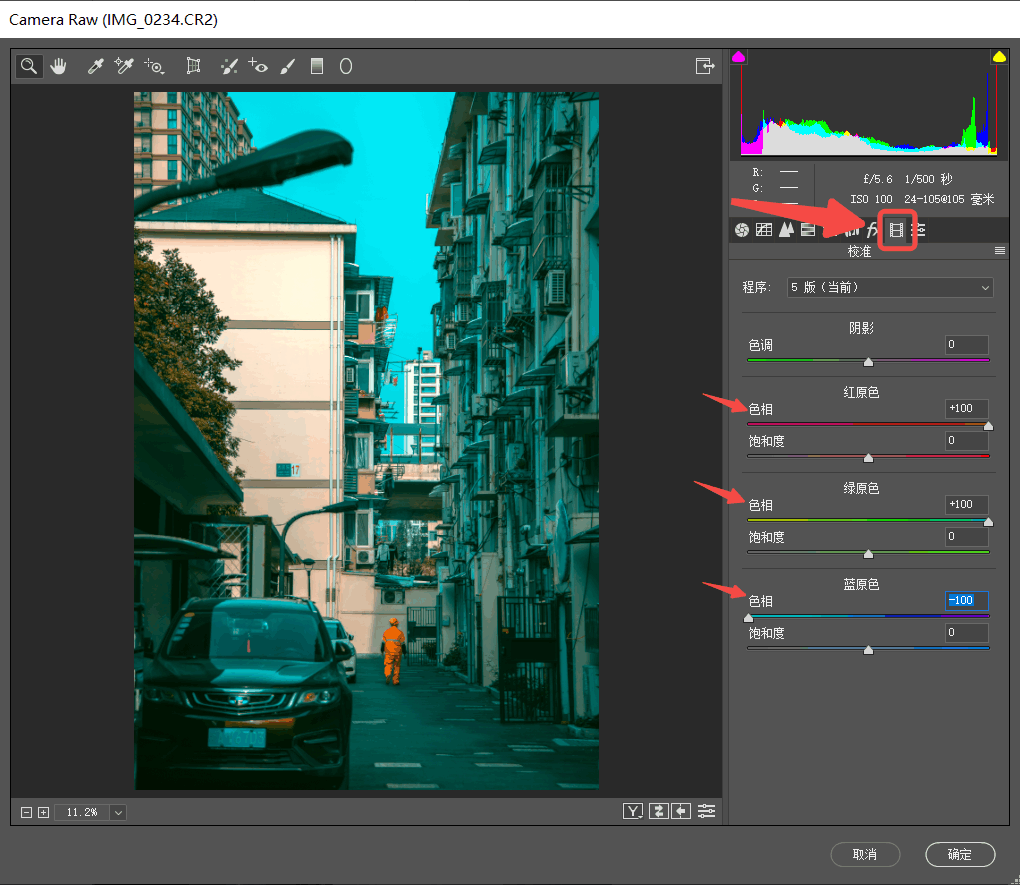This screenshot has width=1020, height=885.
Task: Select the Hand tool
Action: point(58,67)
